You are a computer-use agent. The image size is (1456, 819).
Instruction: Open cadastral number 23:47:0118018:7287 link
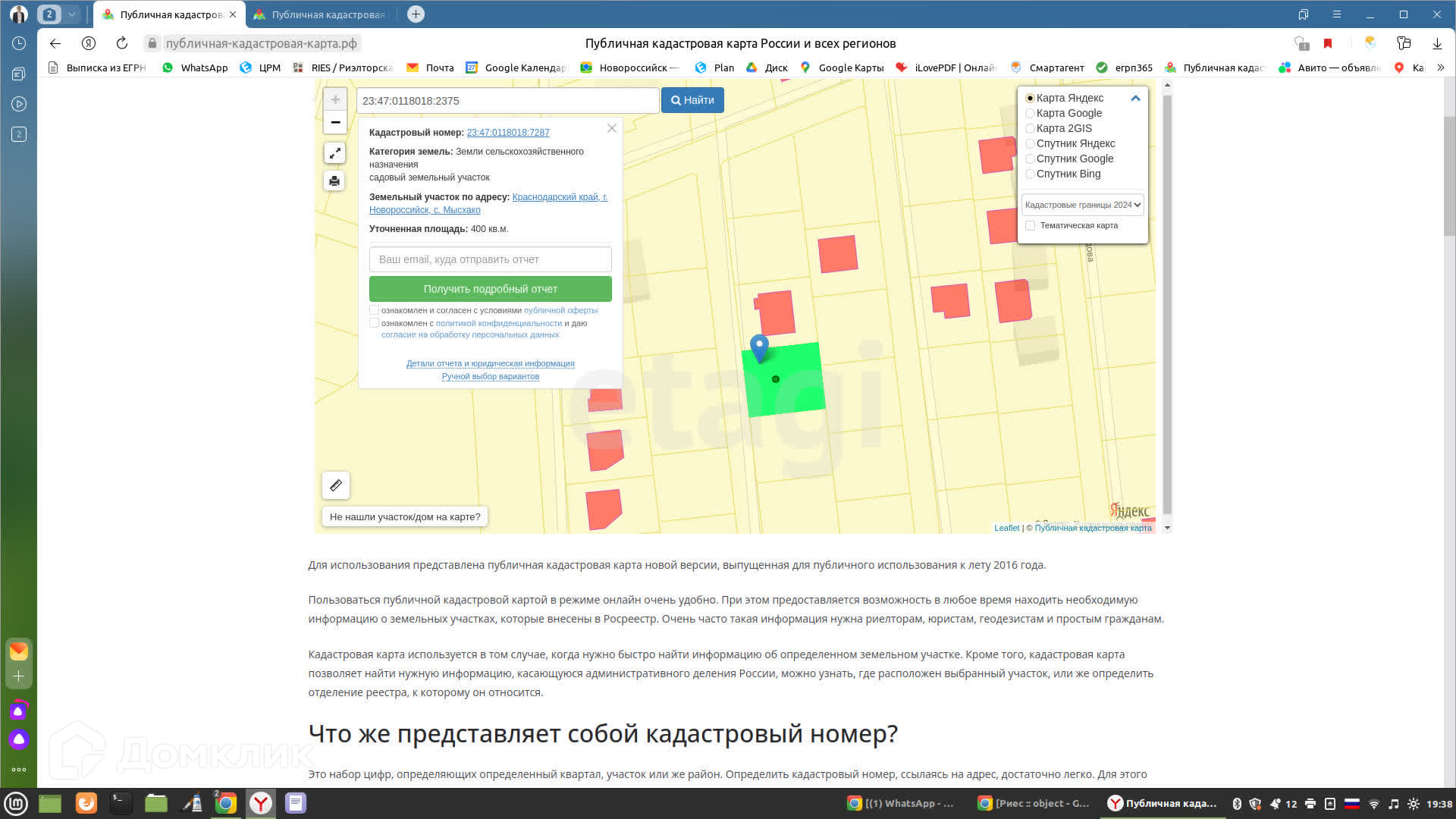(507, 133)
